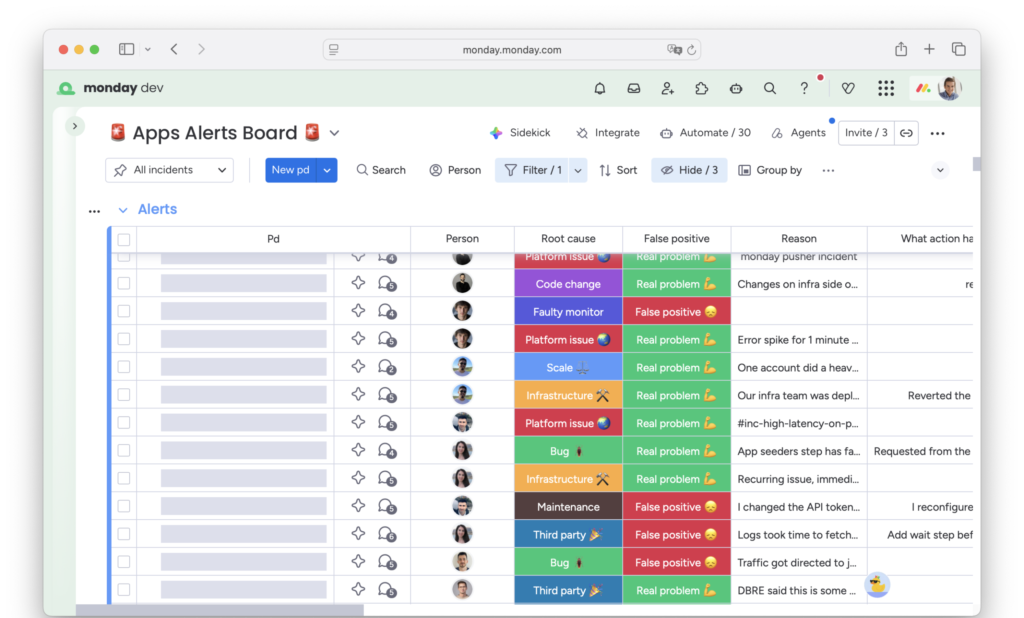Open the help question mark icon
1024x618 pixels.
804,88
